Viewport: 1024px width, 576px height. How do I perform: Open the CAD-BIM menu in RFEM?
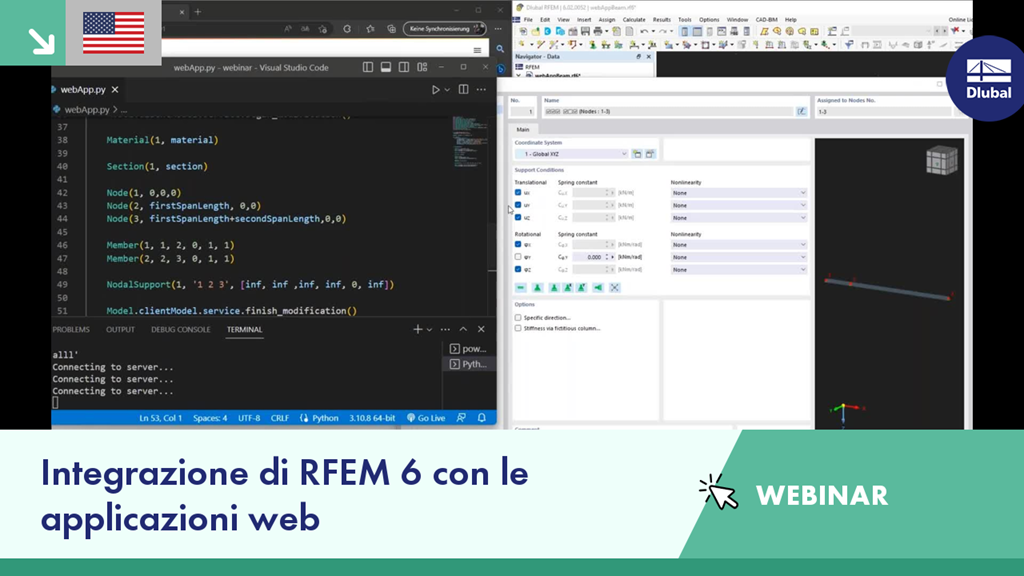point(766,20)
